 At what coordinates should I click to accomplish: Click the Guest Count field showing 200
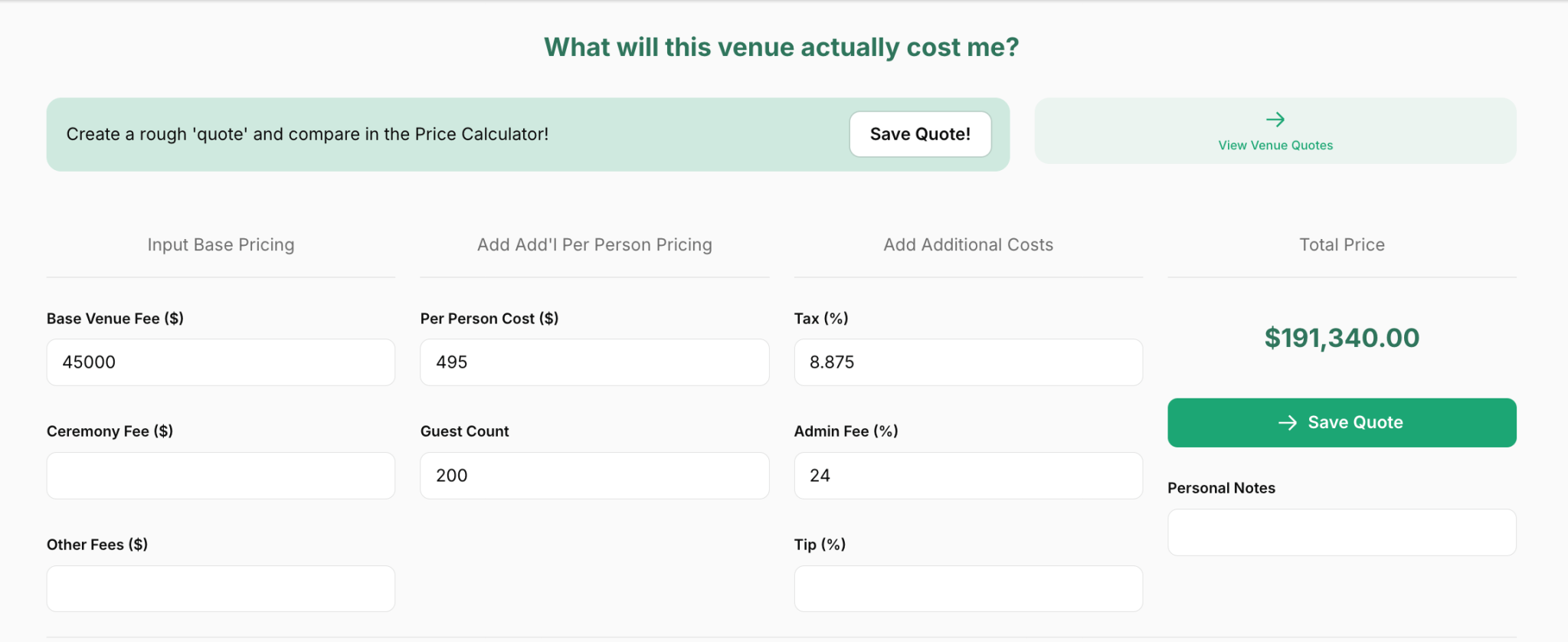pyautogui.click(x=594, y=475)
